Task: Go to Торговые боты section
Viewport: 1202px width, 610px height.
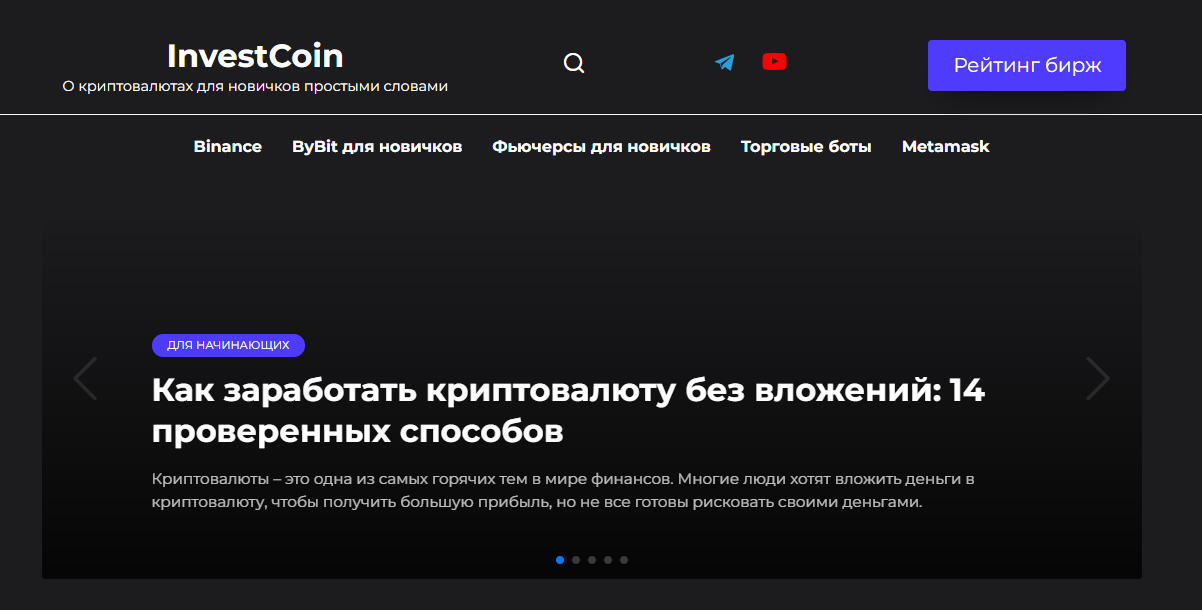Action: tap(806, 147)
